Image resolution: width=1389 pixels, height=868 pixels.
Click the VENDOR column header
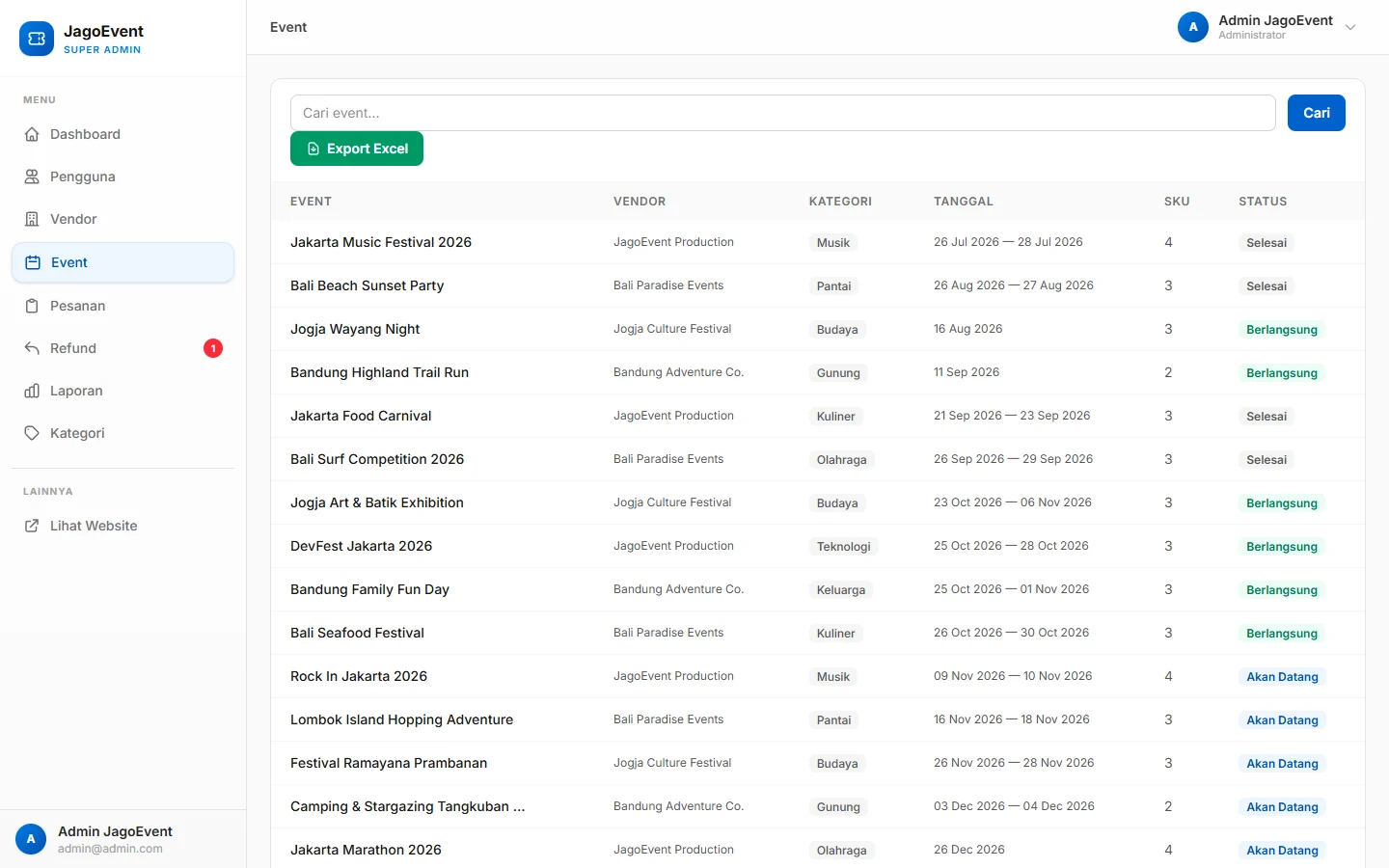click(x=640, y=202)
